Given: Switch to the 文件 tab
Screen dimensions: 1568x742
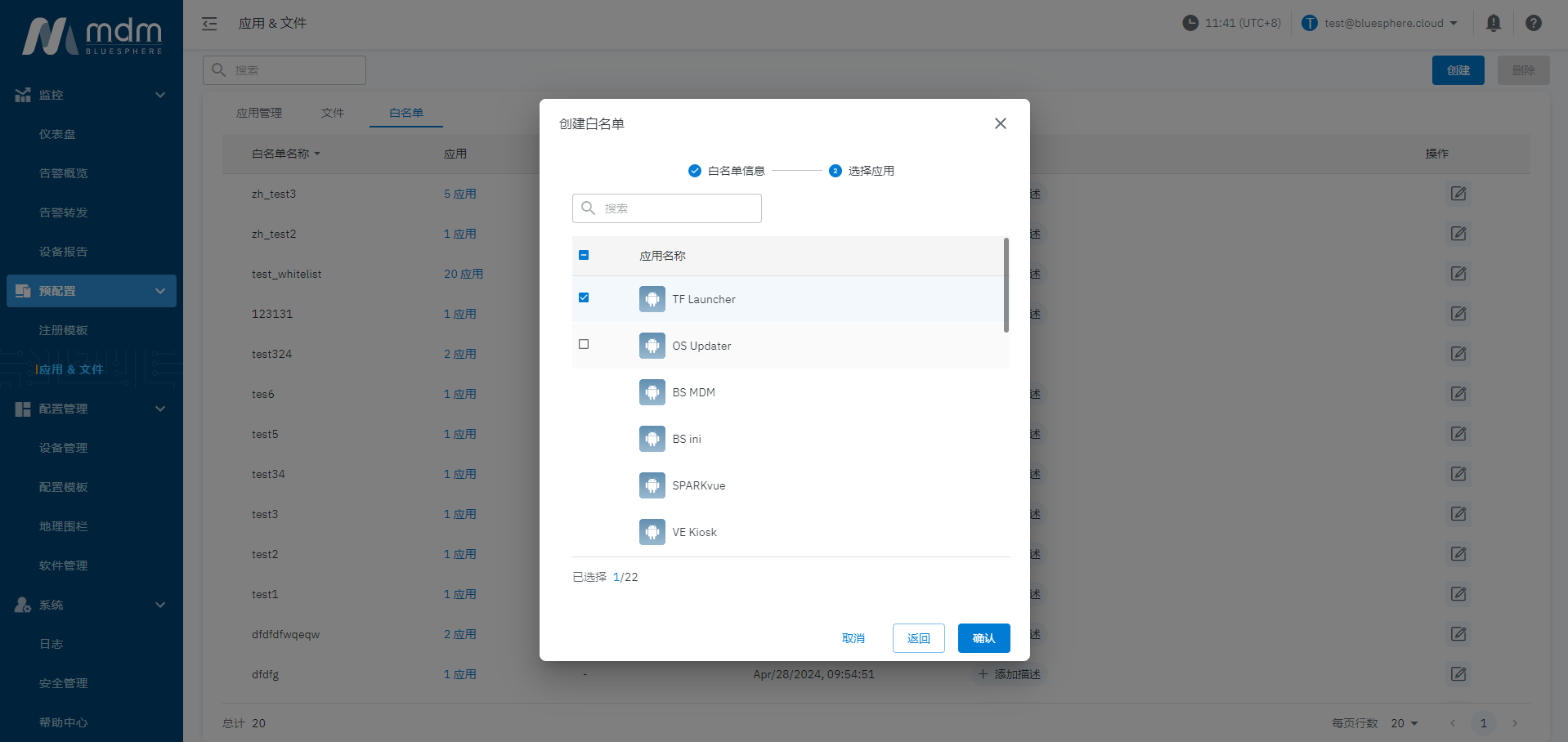Looking at the screenshot, I should click(x=332, y=113).
